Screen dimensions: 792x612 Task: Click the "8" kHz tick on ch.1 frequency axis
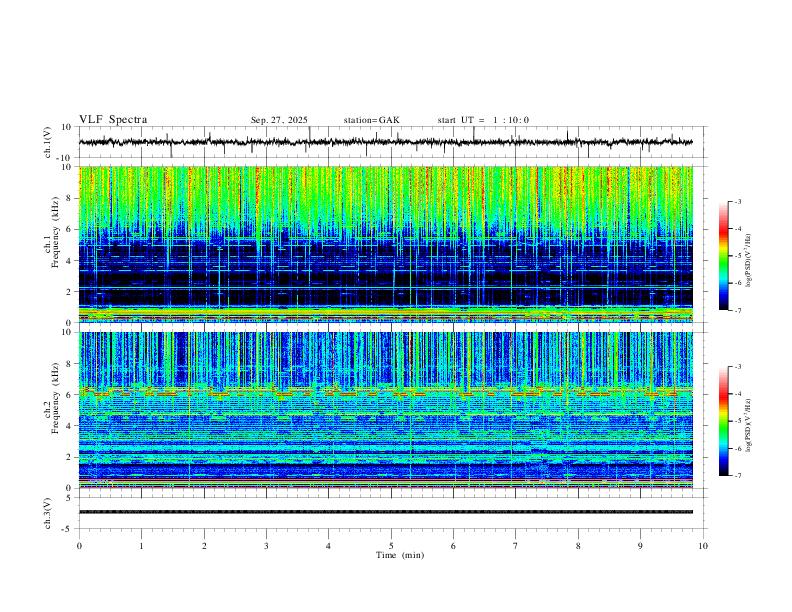[69, 198]
